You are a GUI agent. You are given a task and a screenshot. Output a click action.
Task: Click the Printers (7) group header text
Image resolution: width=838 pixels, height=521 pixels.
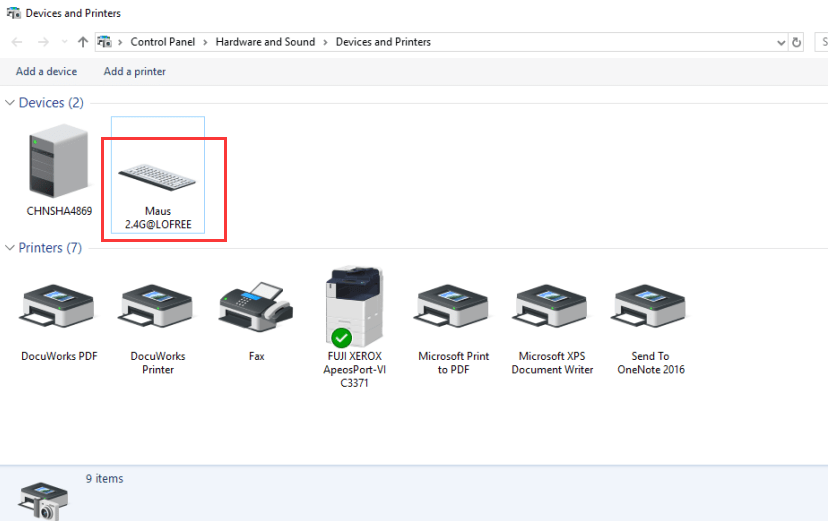(50, 248)
